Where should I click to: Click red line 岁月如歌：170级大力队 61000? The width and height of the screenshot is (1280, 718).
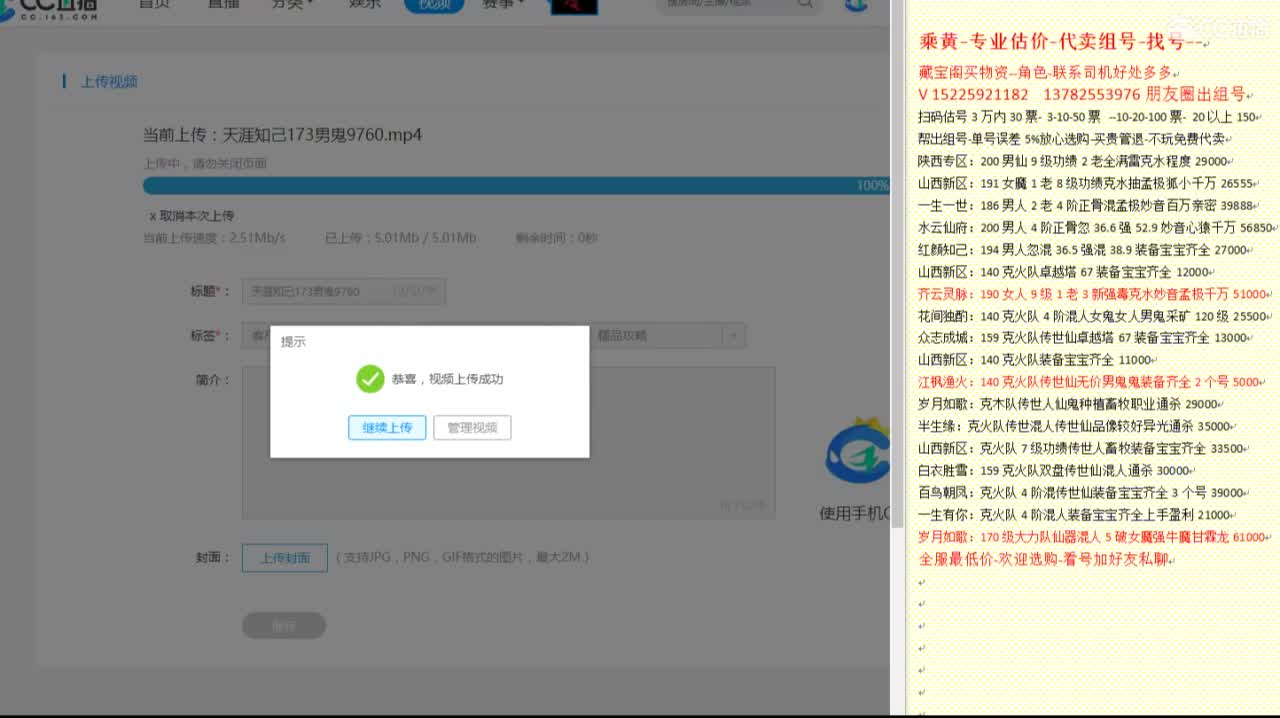coord(1092,537)
